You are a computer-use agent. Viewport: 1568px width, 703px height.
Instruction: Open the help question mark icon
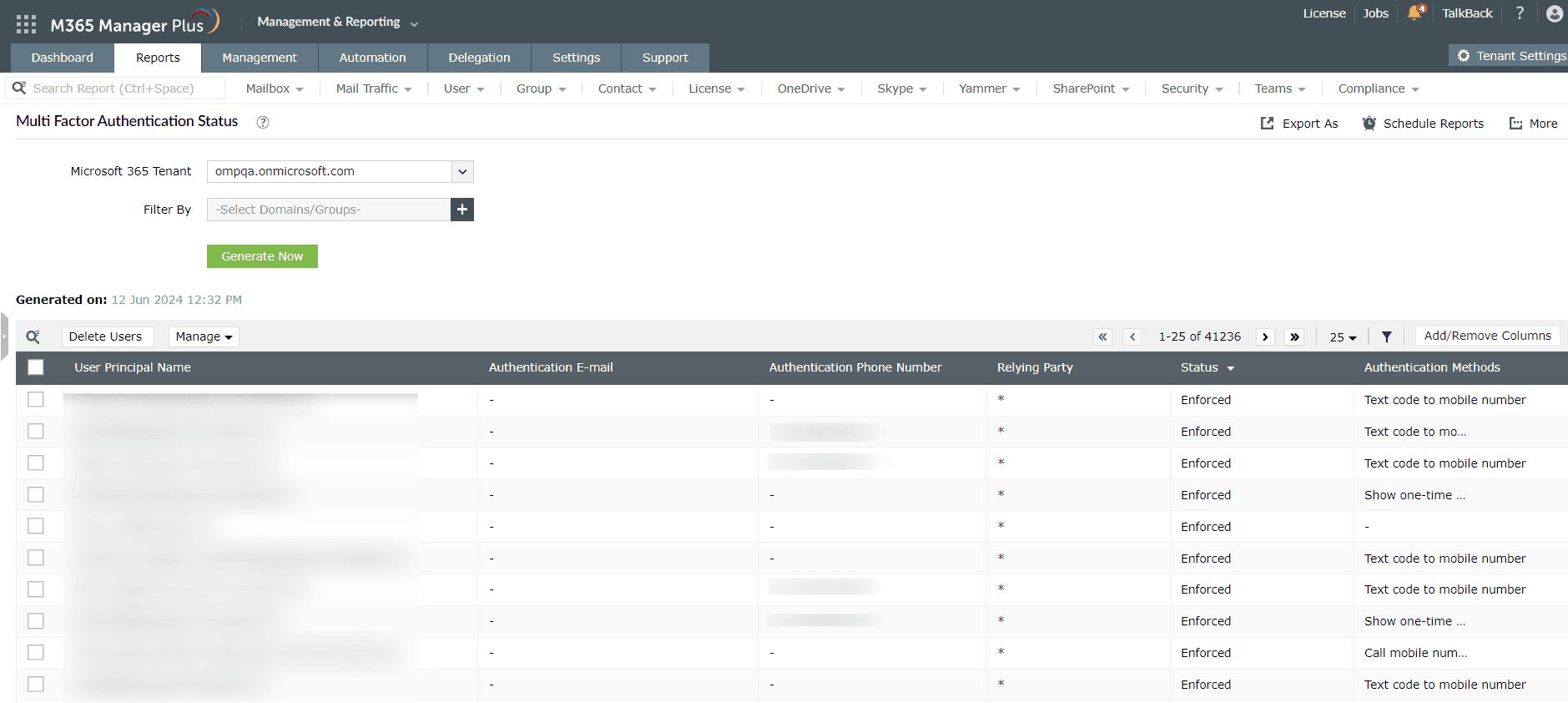[1520, 13]
